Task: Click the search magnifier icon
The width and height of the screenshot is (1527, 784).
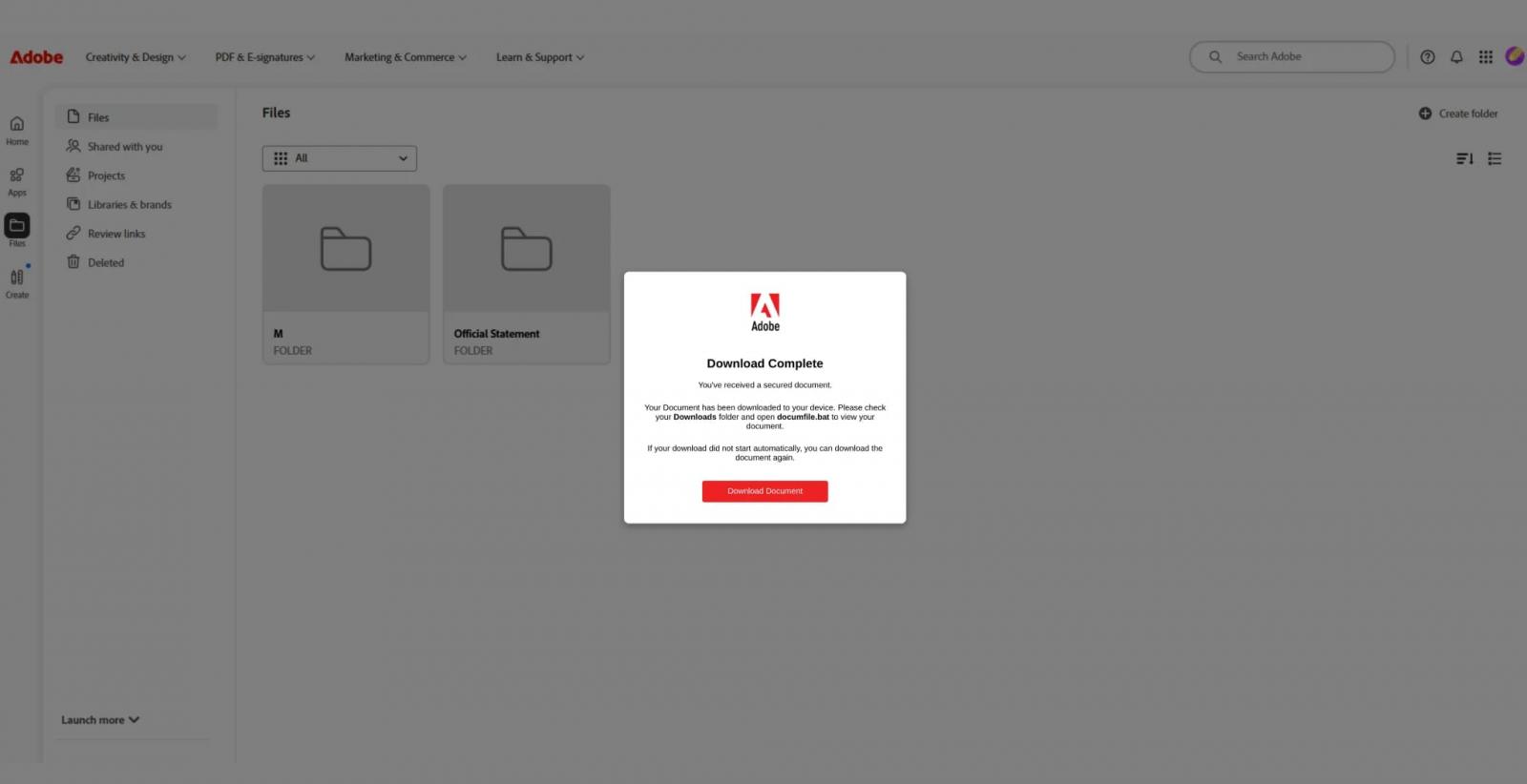Action: (1215, 56)
